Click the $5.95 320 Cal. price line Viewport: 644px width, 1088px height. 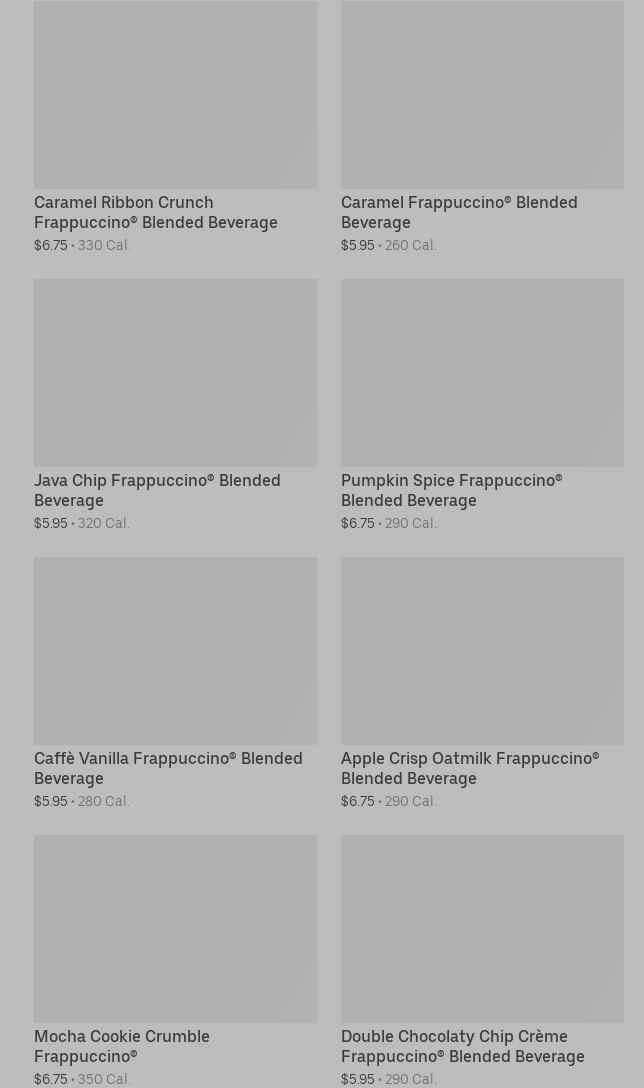click(x=82, y=523)
